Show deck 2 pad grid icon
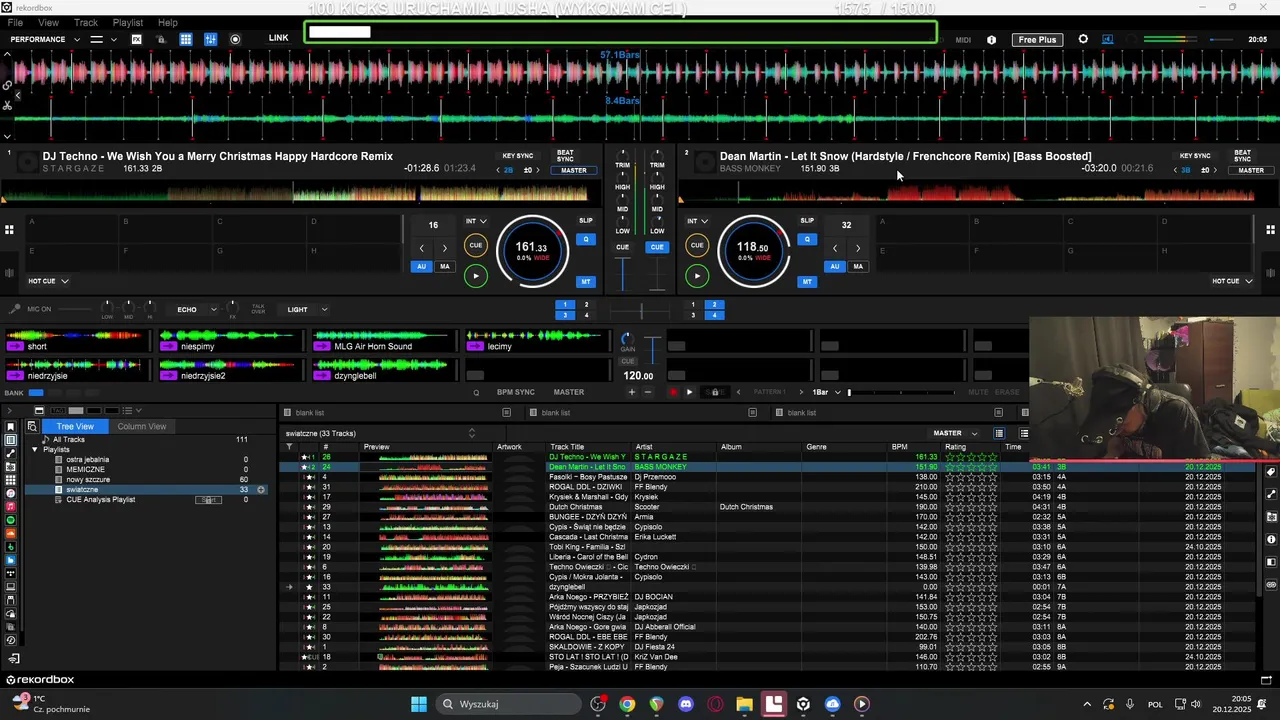 tap(1270, 230)
